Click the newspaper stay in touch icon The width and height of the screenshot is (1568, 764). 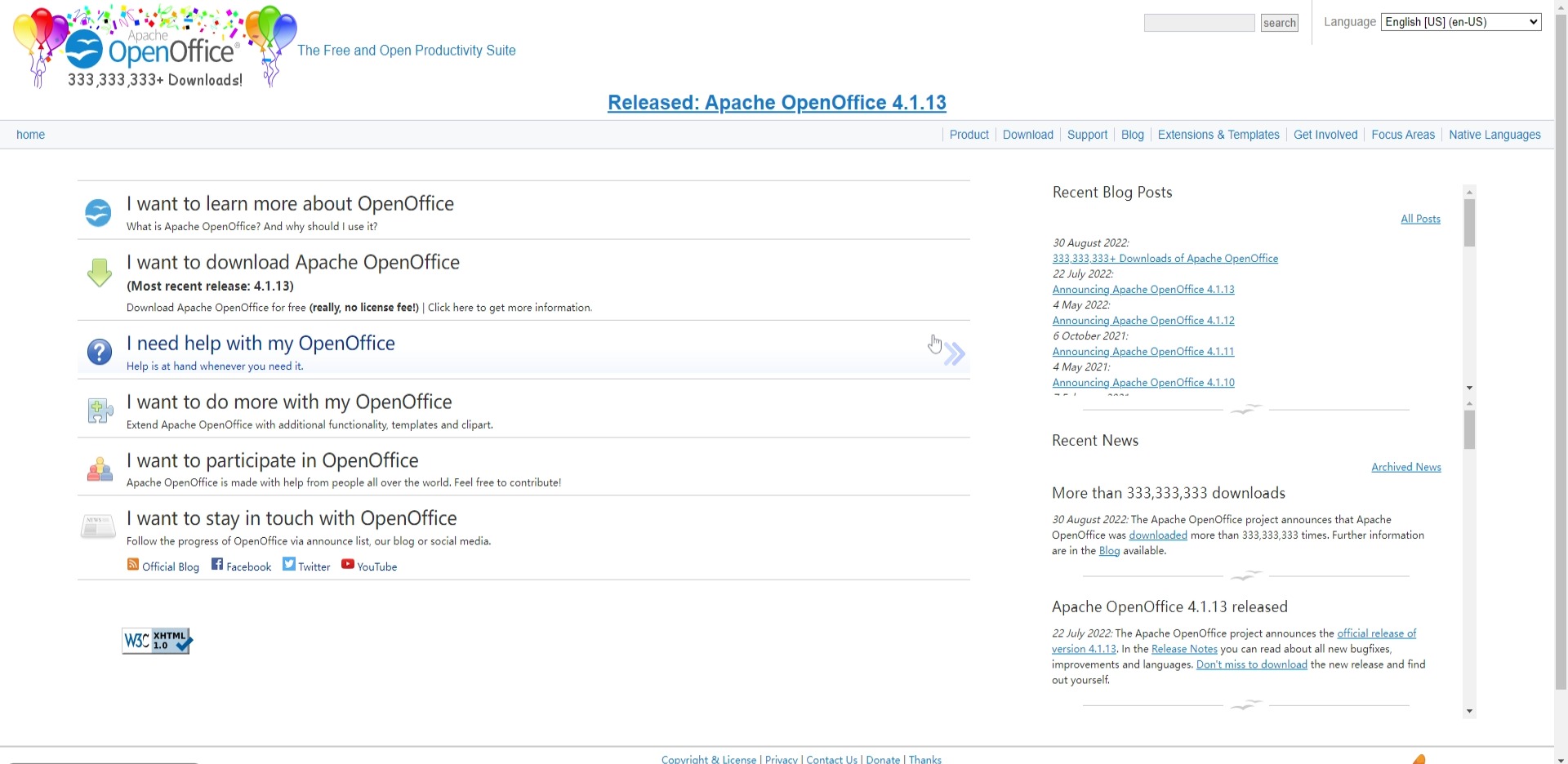(x=98, y=526)
